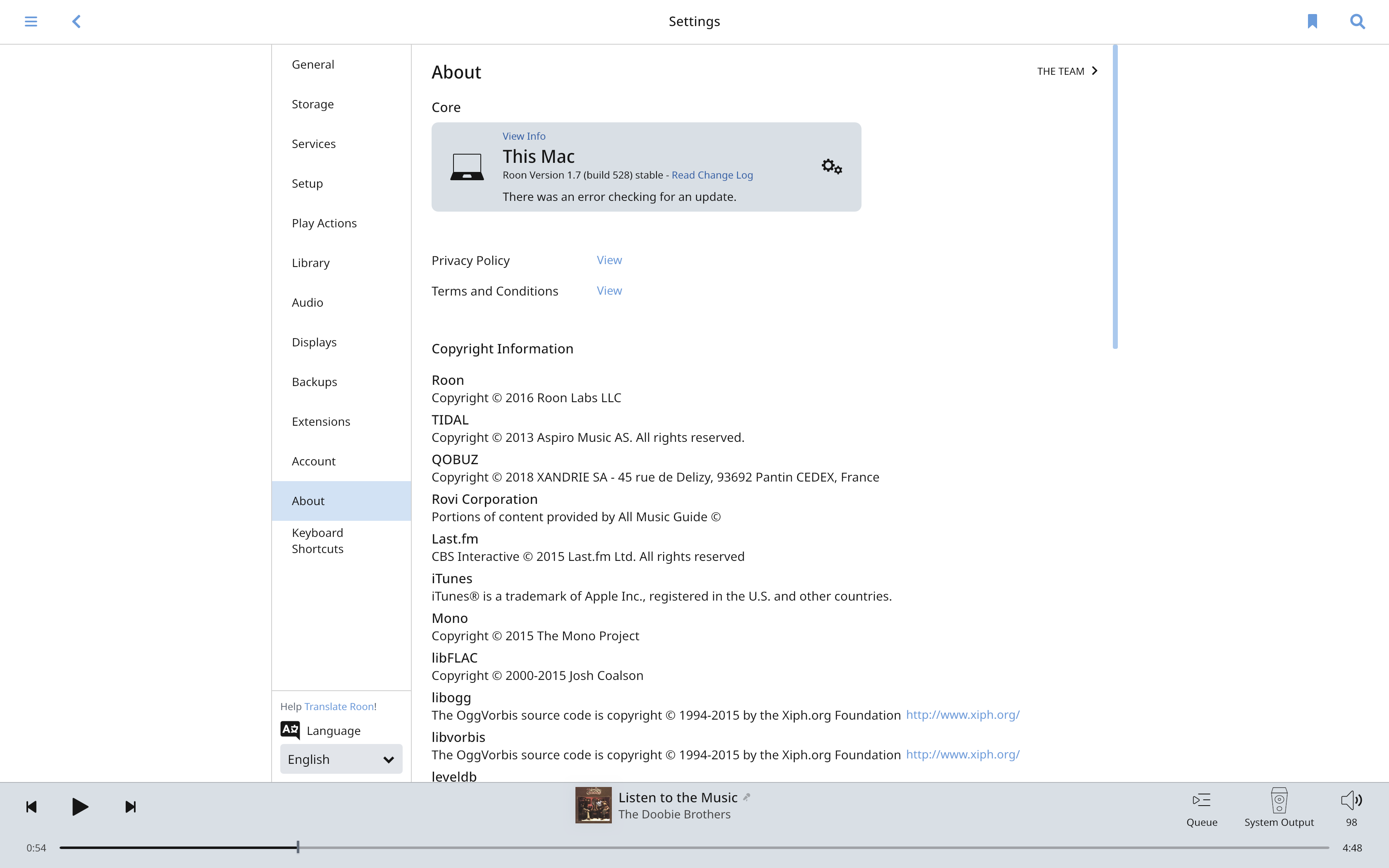Open Setup settings tab
The width and height of the screenshot is (1389, 868).
(x=341, y=183)
